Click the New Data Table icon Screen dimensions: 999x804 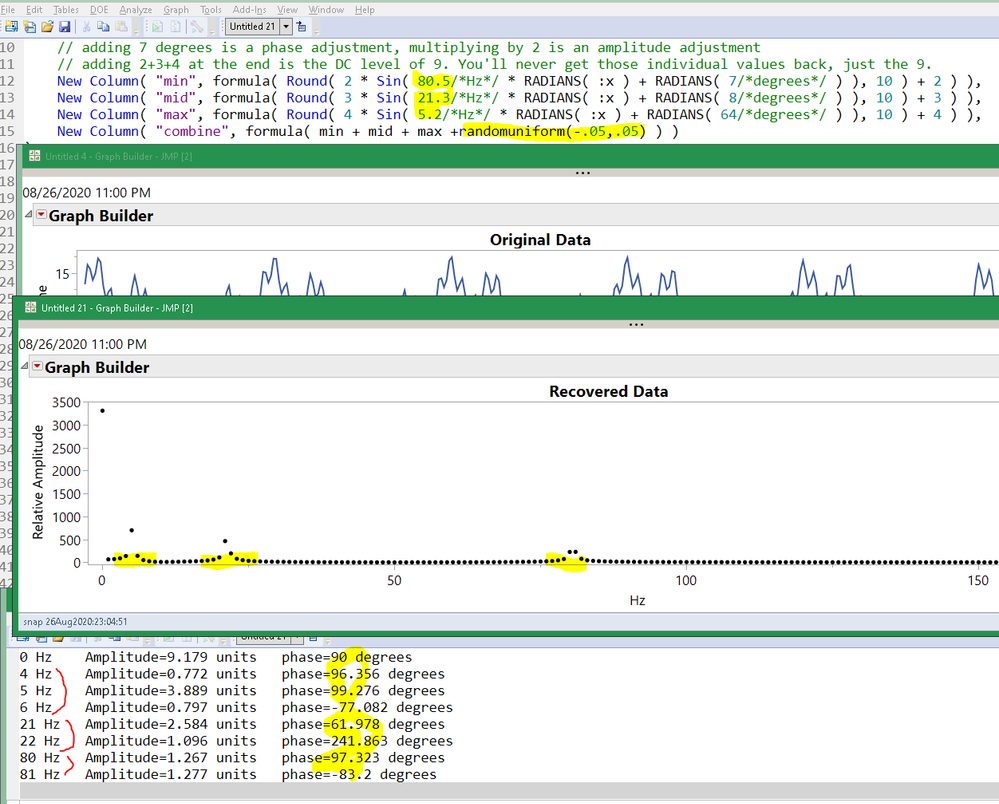tap(12, 26)
